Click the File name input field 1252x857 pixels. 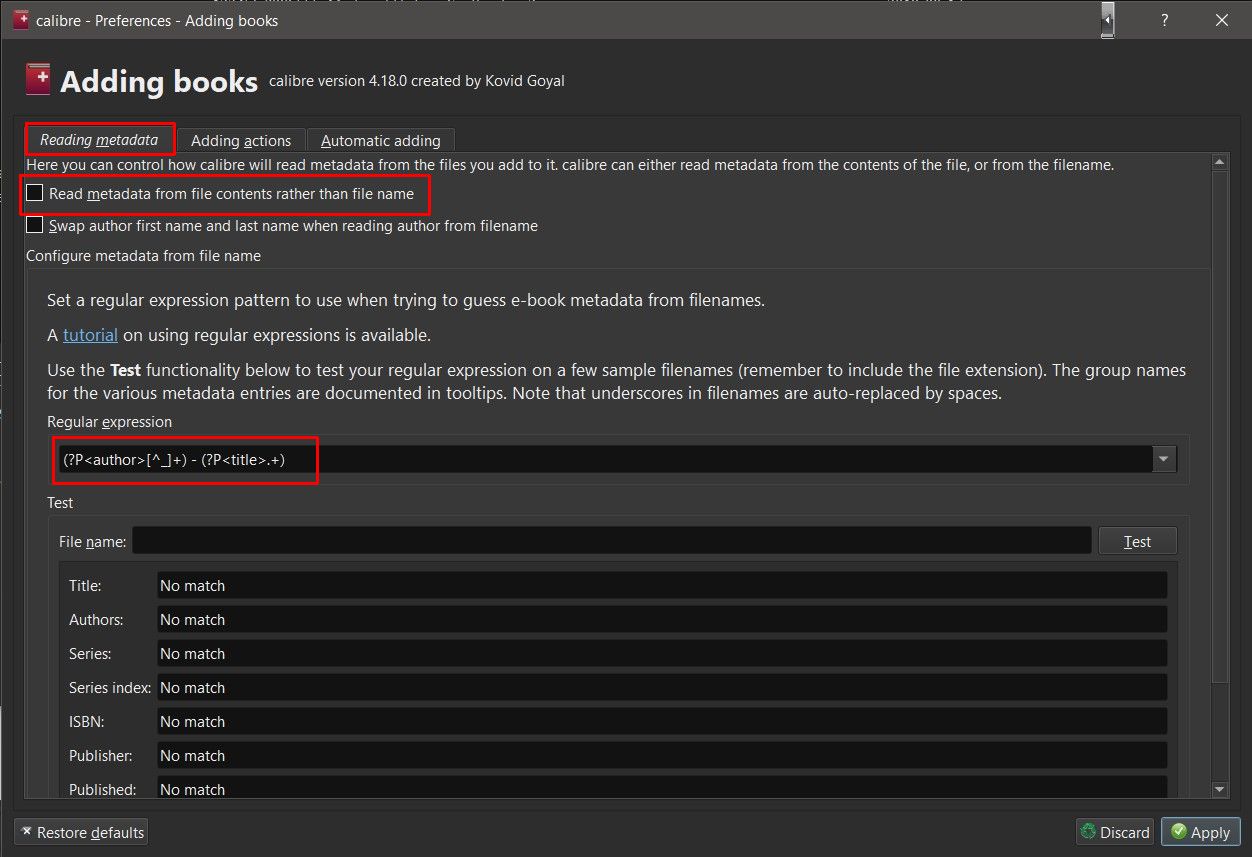point(611,541)
